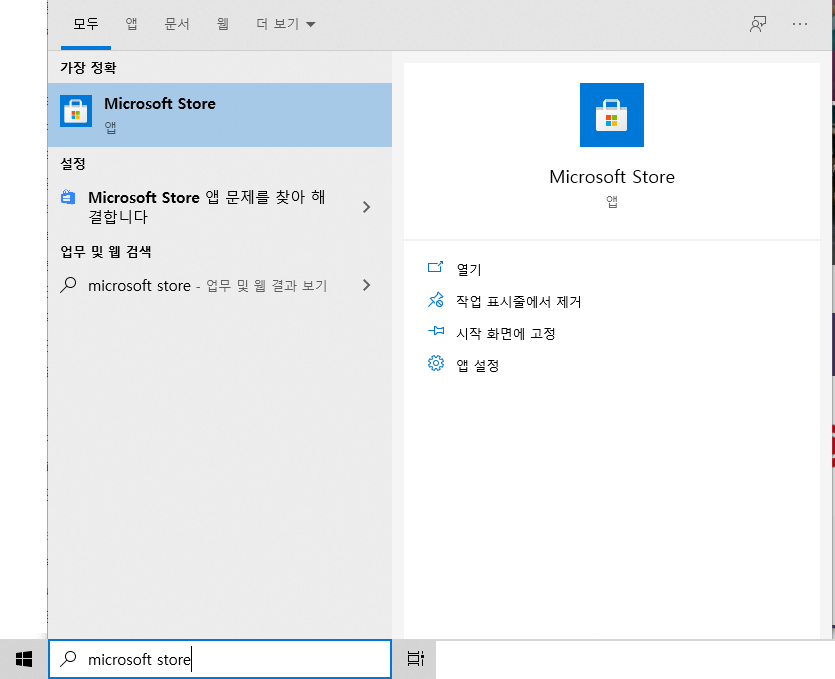
Task: Click 열기 to open the app
Action: click(x=469, y=269)
